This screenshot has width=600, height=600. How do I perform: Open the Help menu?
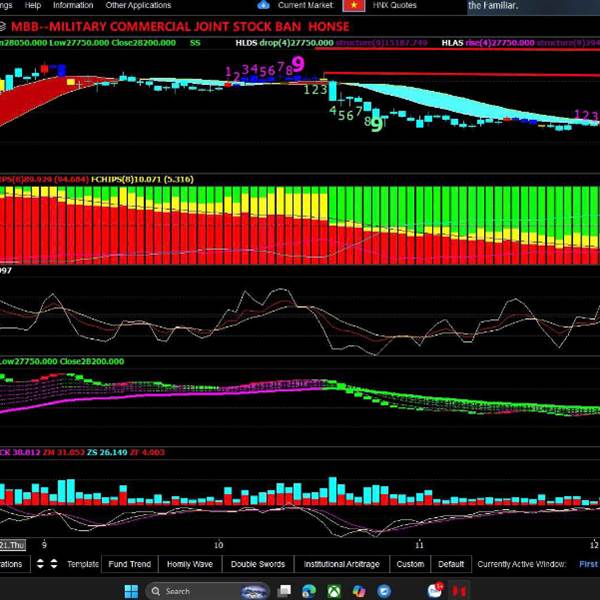click(x=33, y=5)
